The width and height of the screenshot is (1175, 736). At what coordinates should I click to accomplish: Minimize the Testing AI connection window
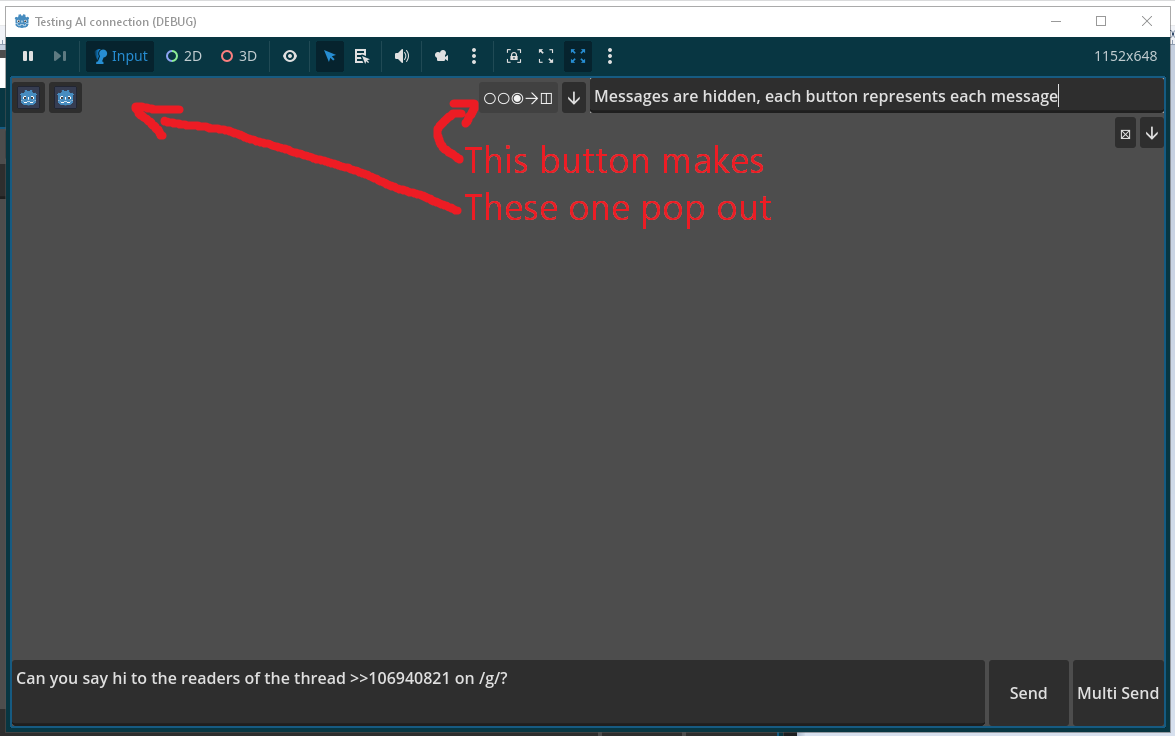(x=1056, y=21)
